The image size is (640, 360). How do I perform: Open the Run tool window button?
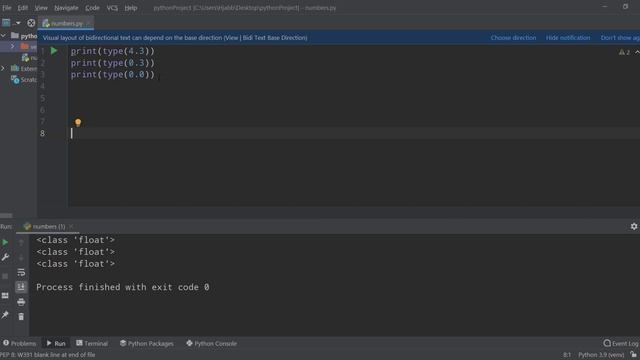click(x=56, y=344)
